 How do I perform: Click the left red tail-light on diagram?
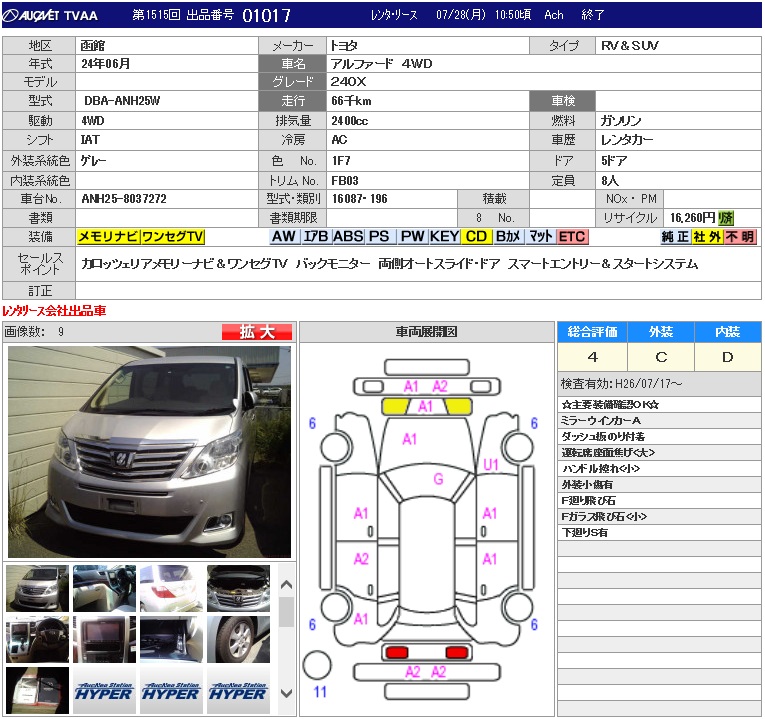click(x=397, y=652)
